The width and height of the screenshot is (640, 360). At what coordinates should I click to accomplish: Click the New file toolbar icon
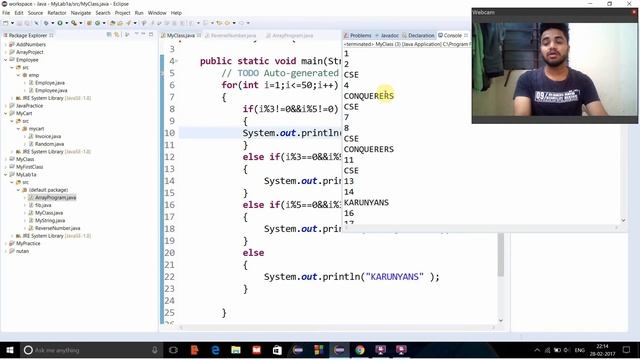click(5, 23)
